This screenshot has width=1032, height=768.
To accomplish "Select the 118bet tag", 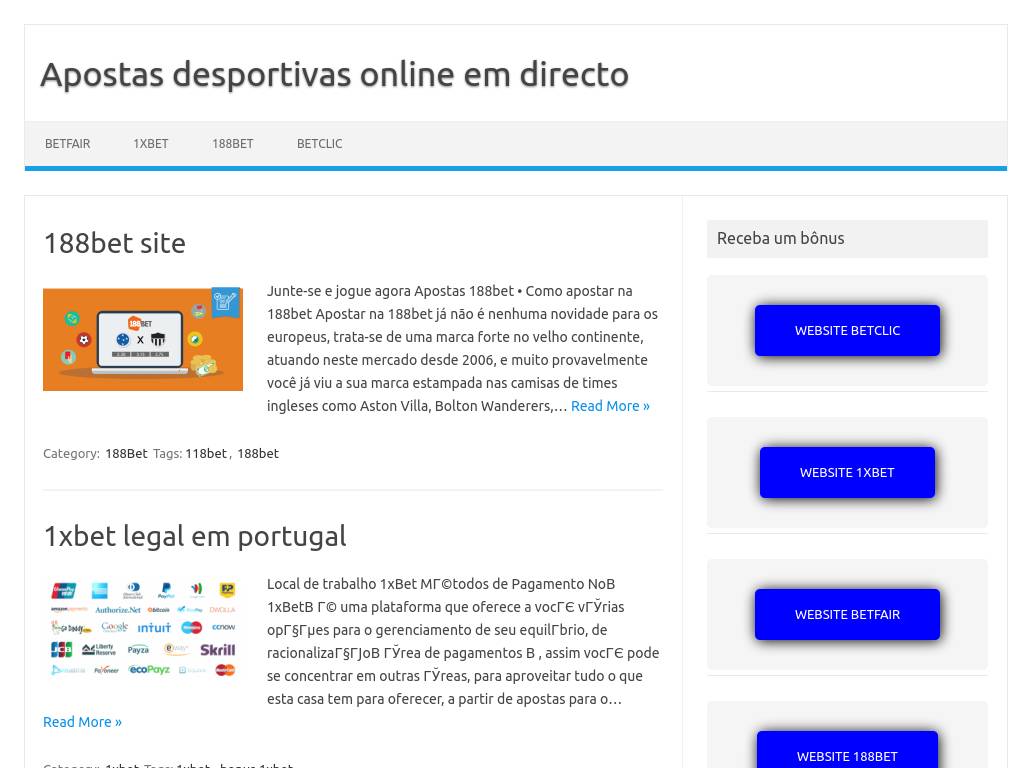I will 206,454.
